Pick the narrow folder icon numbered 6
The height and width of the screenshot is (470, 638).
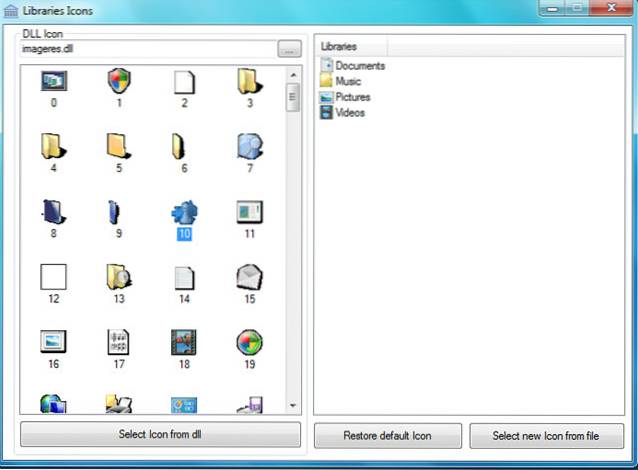tap(179, 146)
